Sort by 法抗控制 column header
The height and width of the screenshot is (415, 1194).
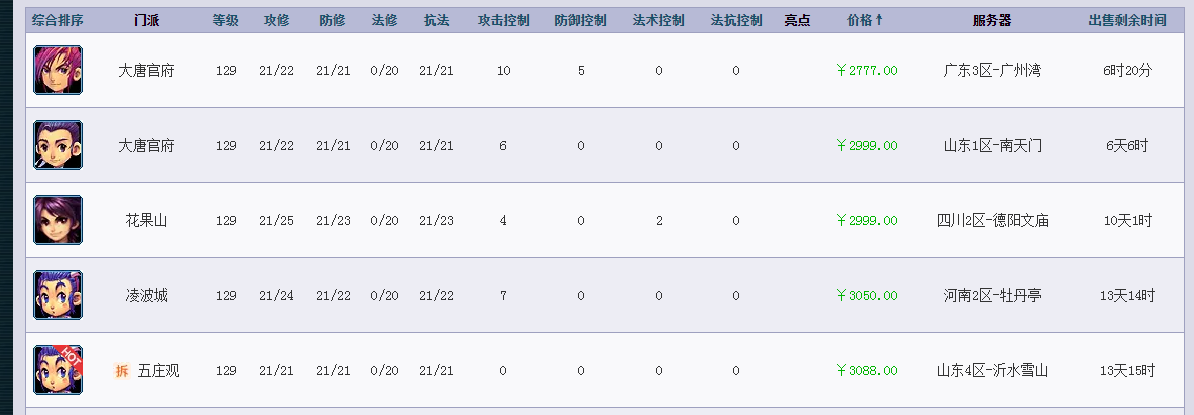click(x=736, y=21)
